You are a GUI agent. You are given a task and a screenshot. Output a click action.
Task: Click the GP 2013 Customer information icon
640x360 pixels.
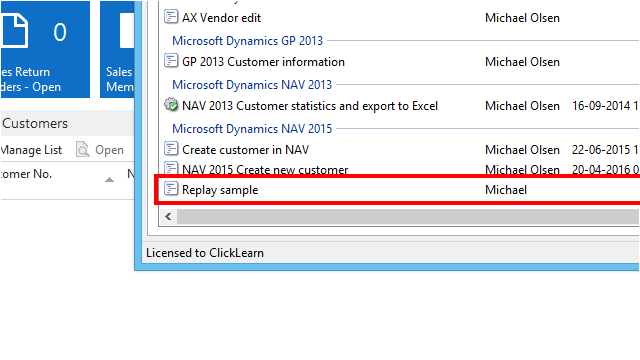tap(171, 61)
